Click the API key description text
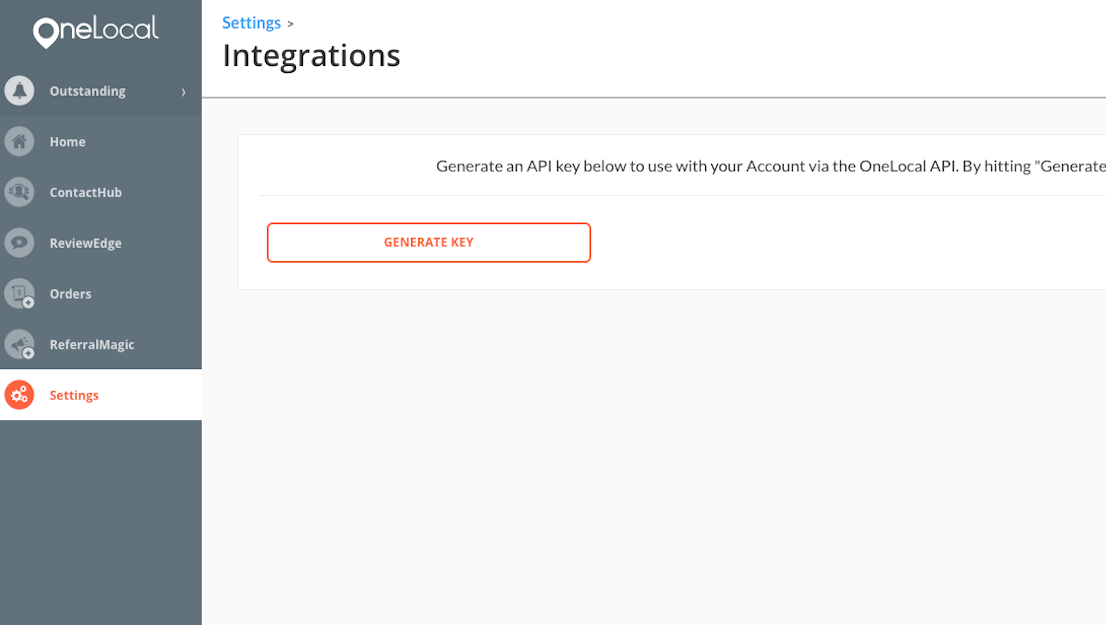This screenshot has width=1106, height=625. [770, 166]
